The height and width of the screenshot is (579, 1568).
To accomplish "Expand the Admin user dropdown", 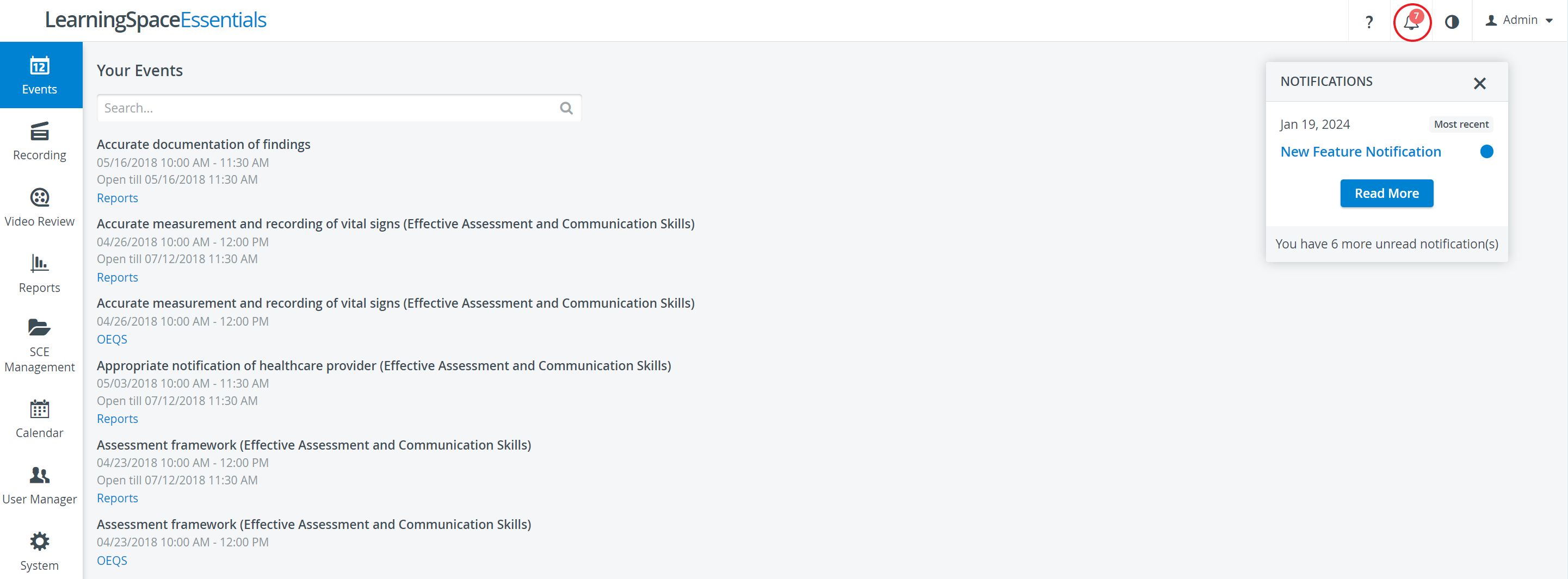I will 1519,20.
